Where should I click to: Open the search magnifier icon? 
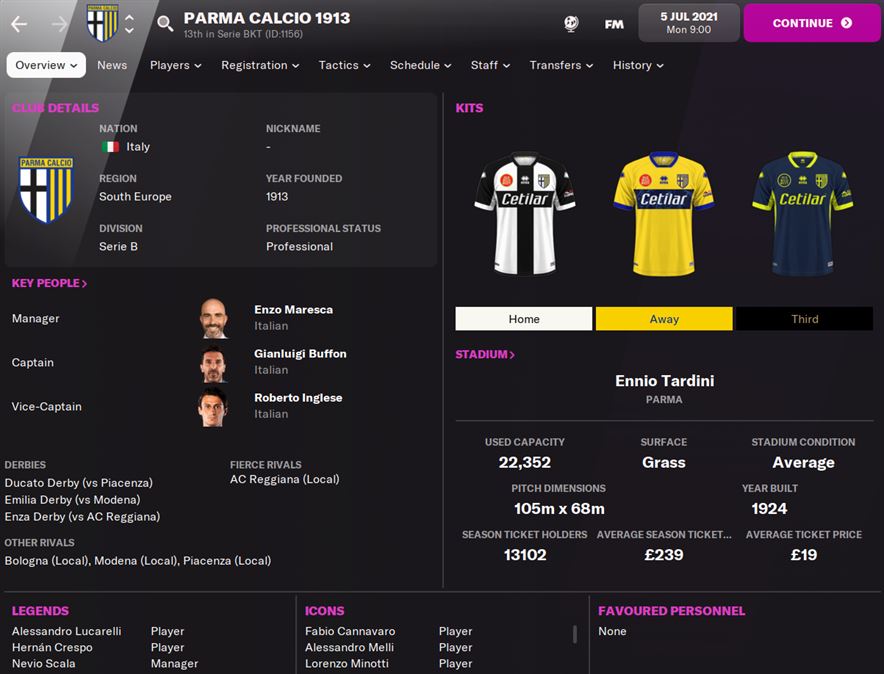165,24
